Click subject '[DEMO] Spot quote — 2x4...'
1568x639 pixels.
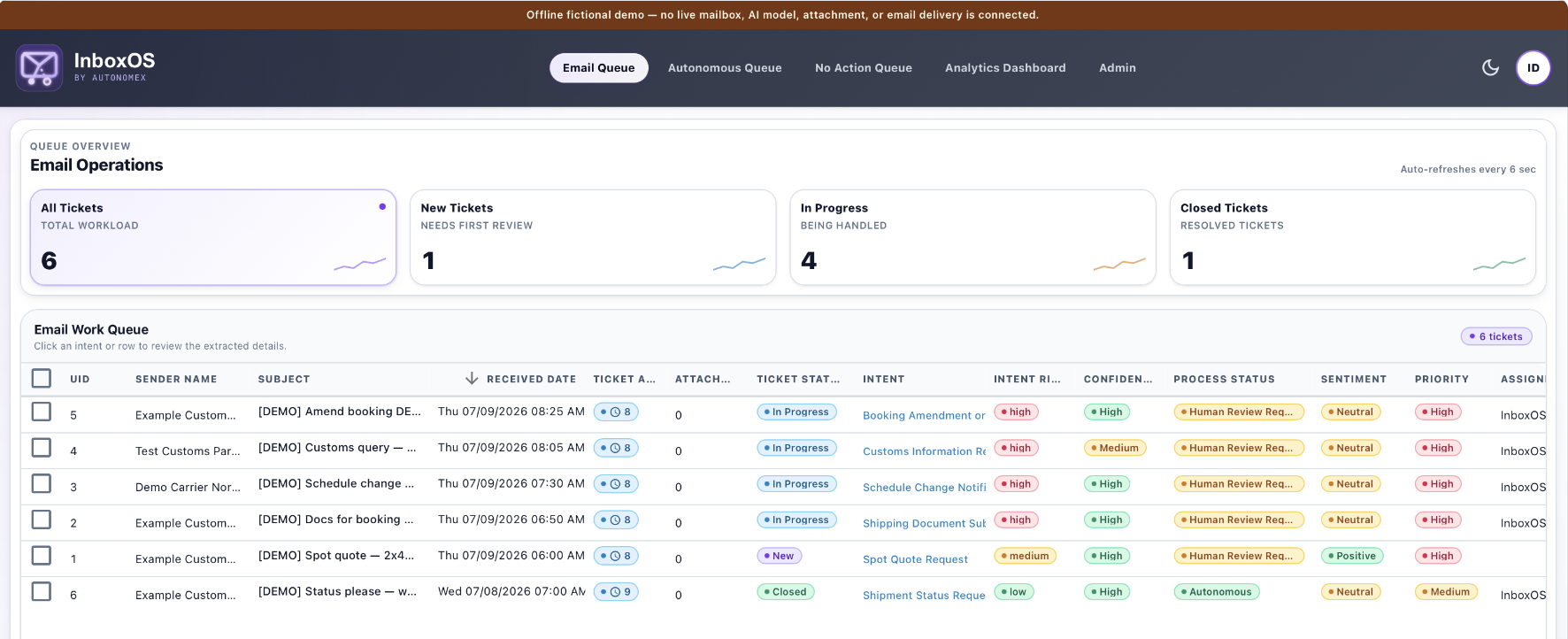point(336,556)
